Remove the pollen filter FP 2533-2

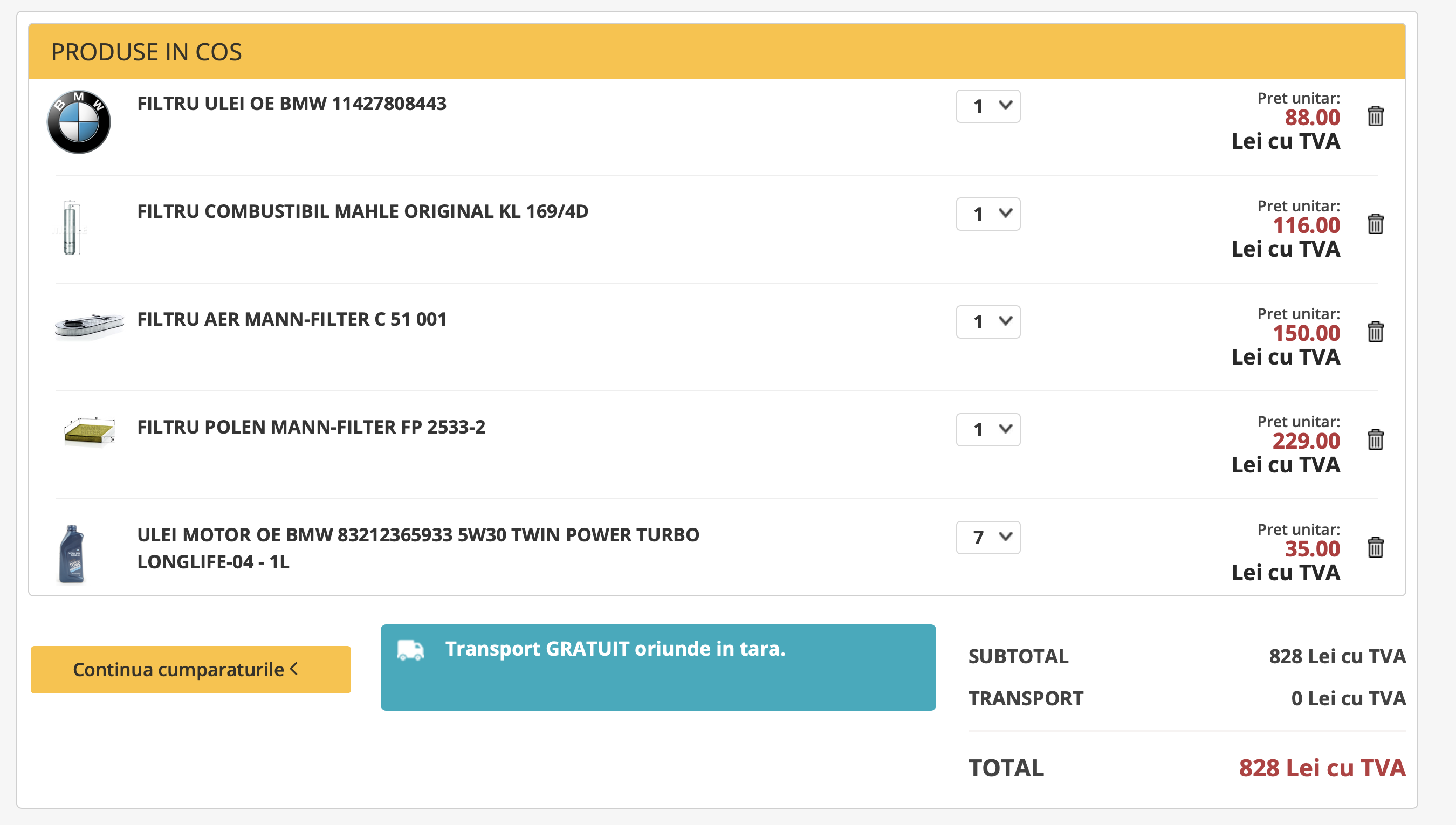tap(1375, 439)
